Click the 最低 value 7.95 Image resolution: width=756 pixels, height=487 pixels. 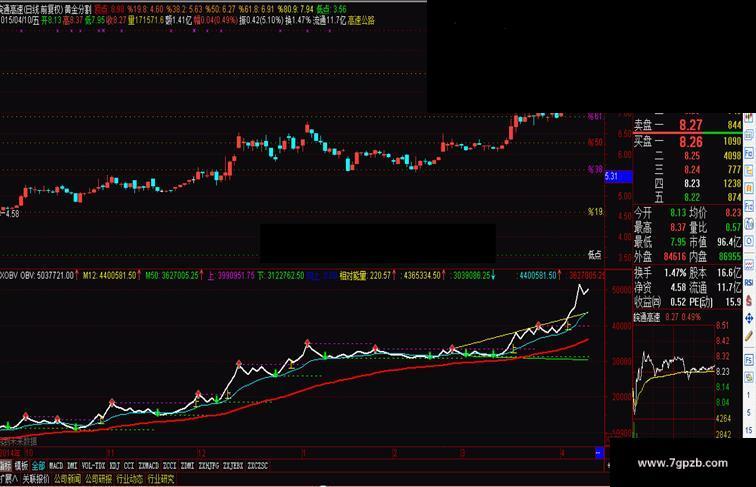(678, 242)
